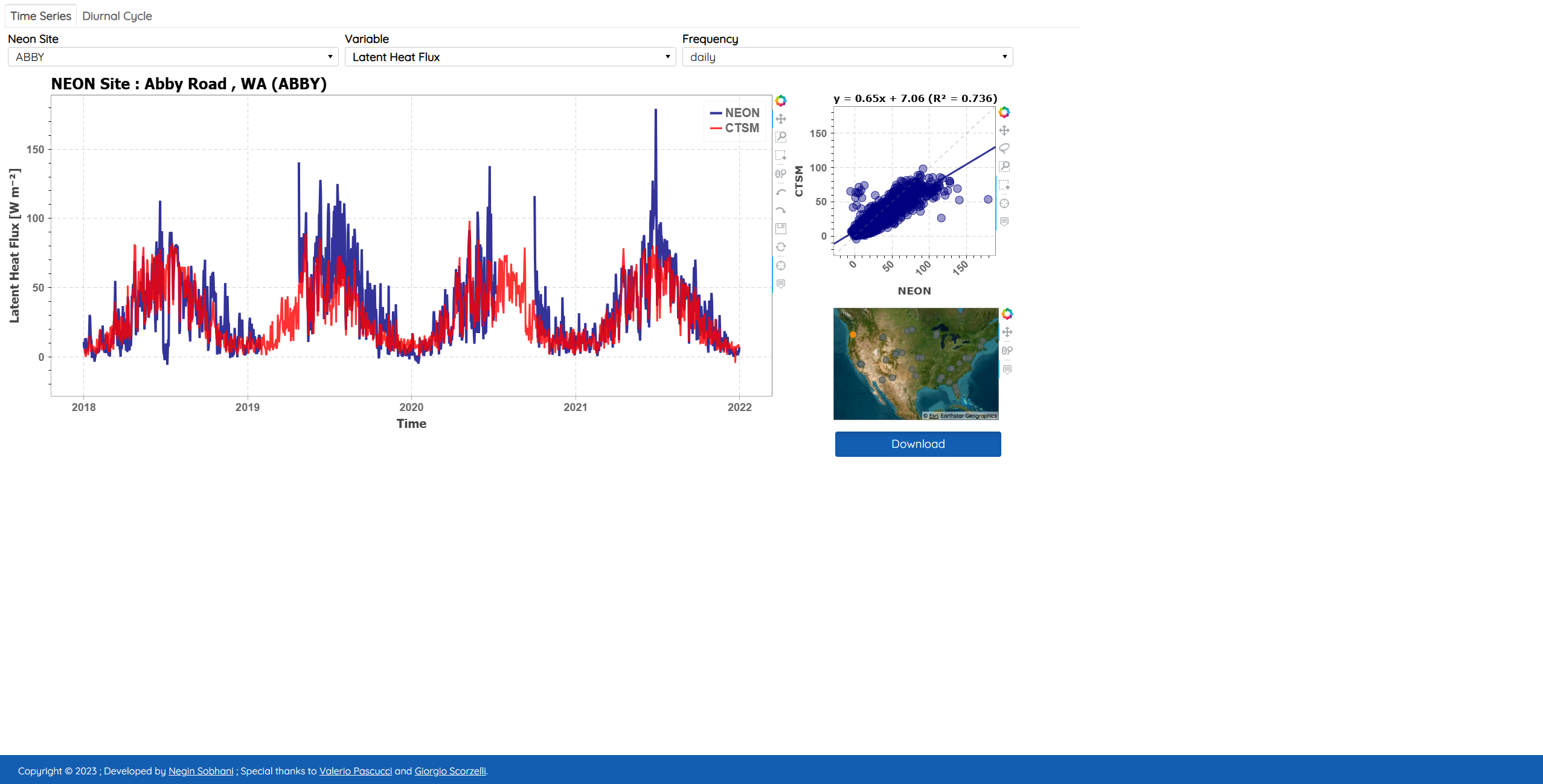Click the orange ABBY marker on map
The width and height of the screenshot is (1543, 784).
853,334
